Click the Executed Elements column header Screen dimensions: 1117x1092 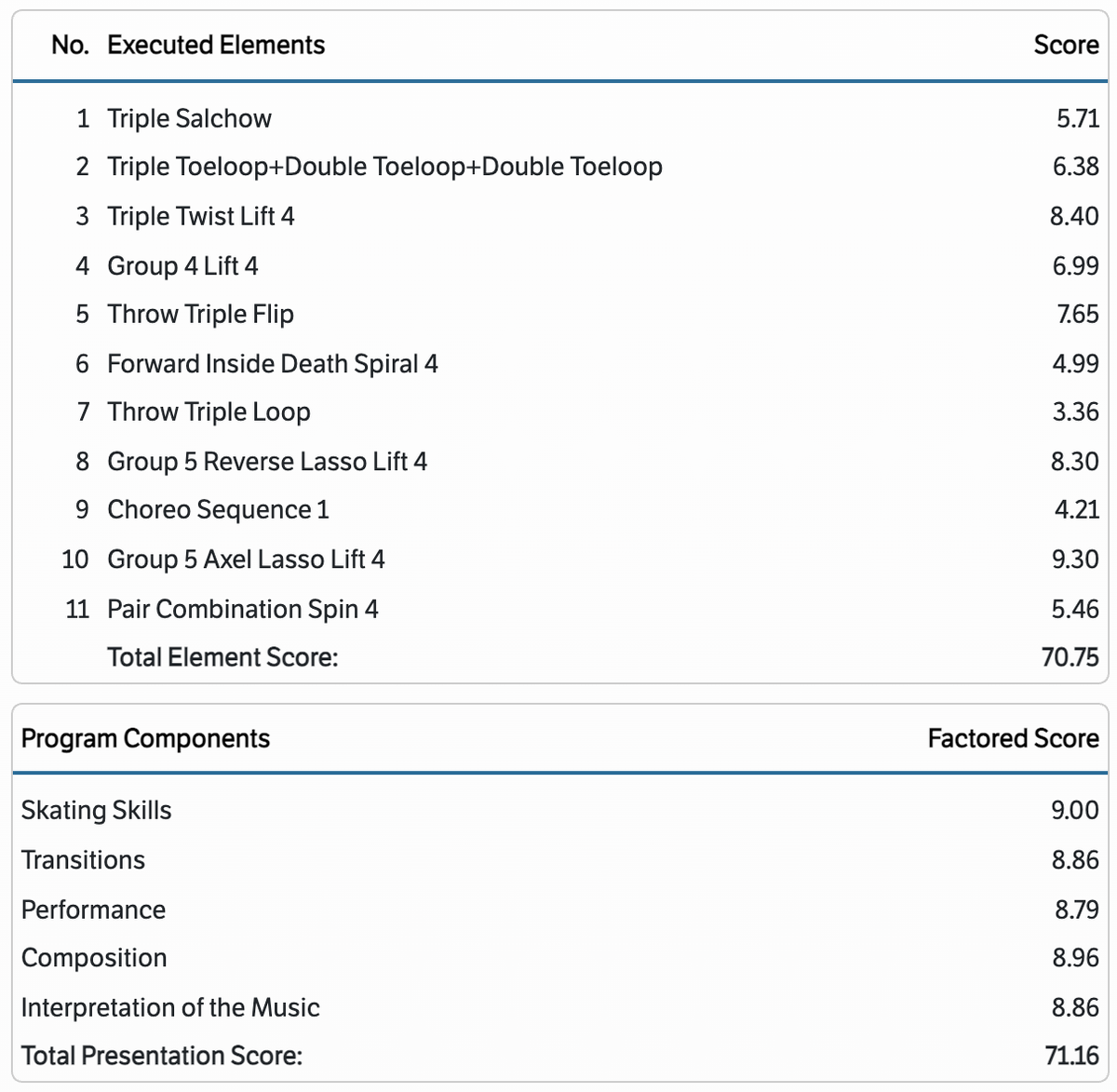216,45
